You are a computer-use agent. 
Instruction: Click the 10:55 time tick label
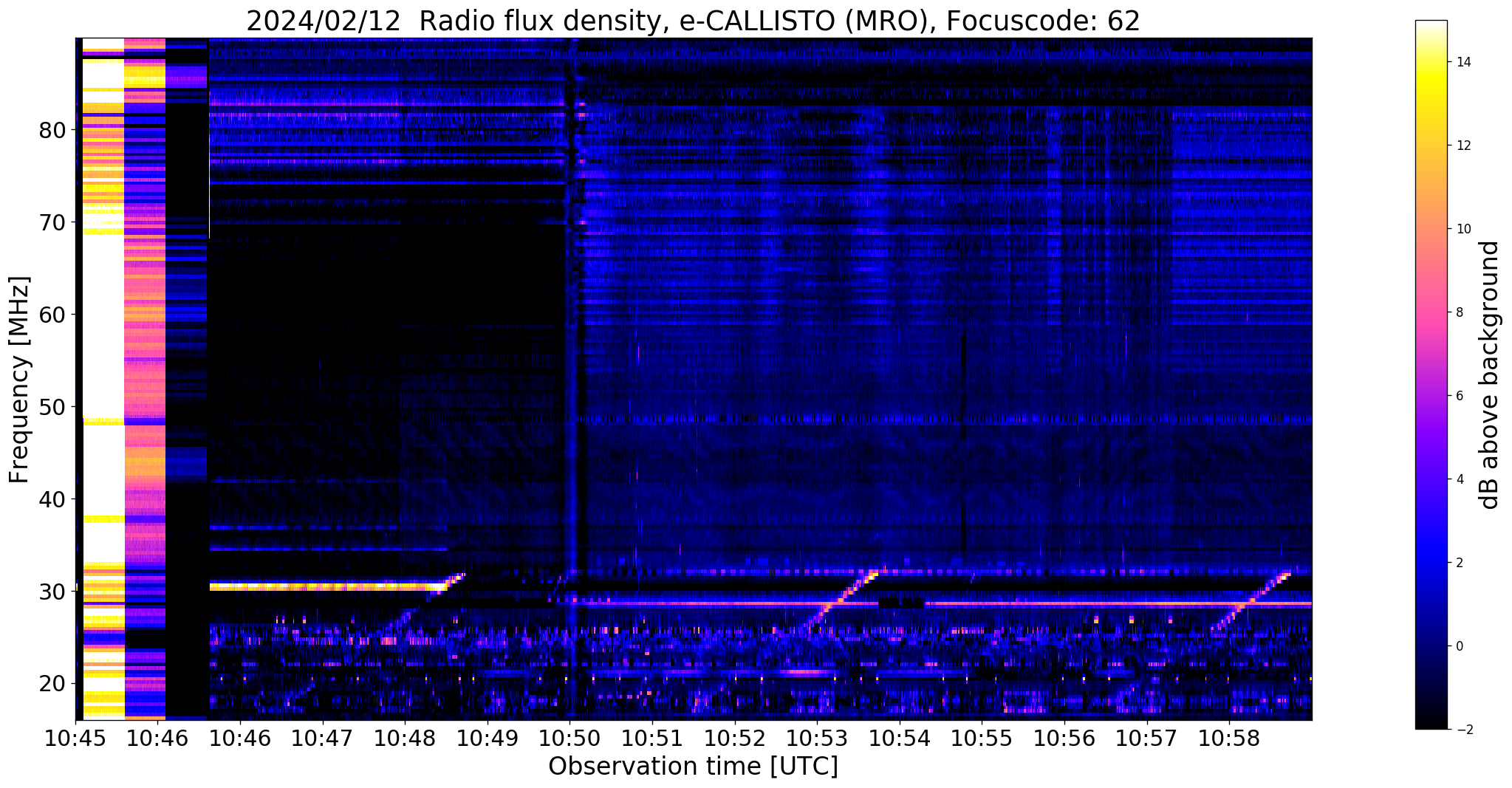click(x=982, y=738)
